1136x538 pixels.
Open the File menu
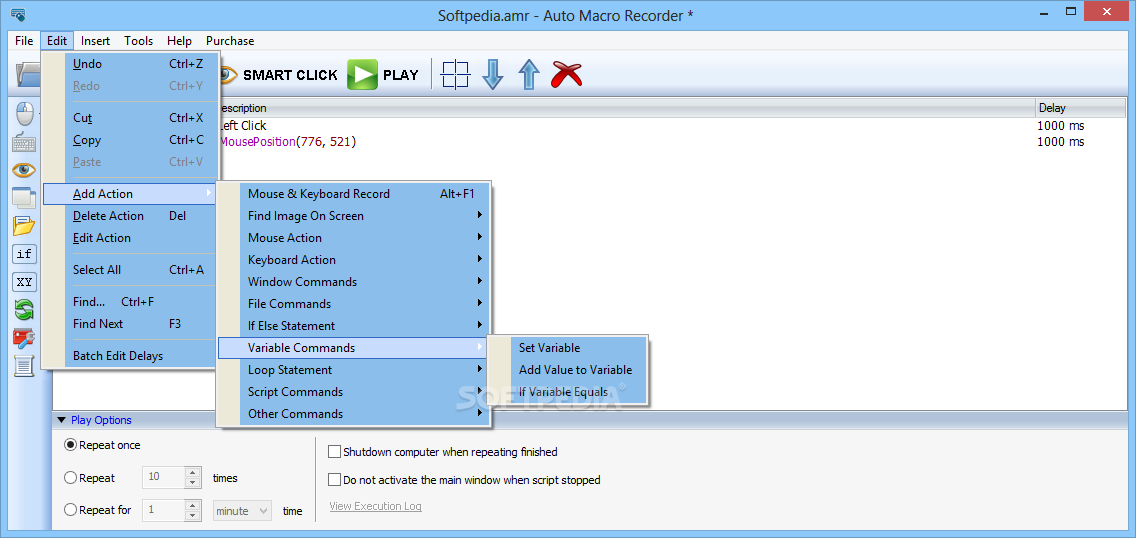click(24, 41)
